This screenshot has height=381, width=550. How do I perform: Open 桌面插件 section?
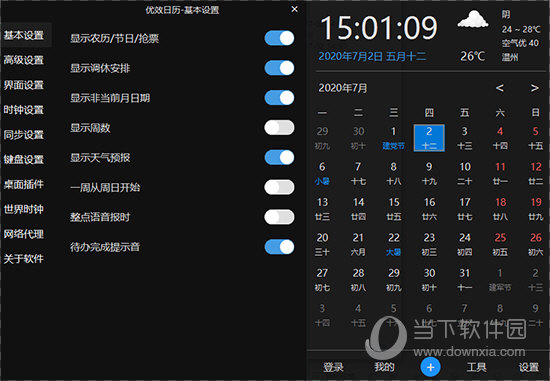pyautogui.click(x=24, y=184)
